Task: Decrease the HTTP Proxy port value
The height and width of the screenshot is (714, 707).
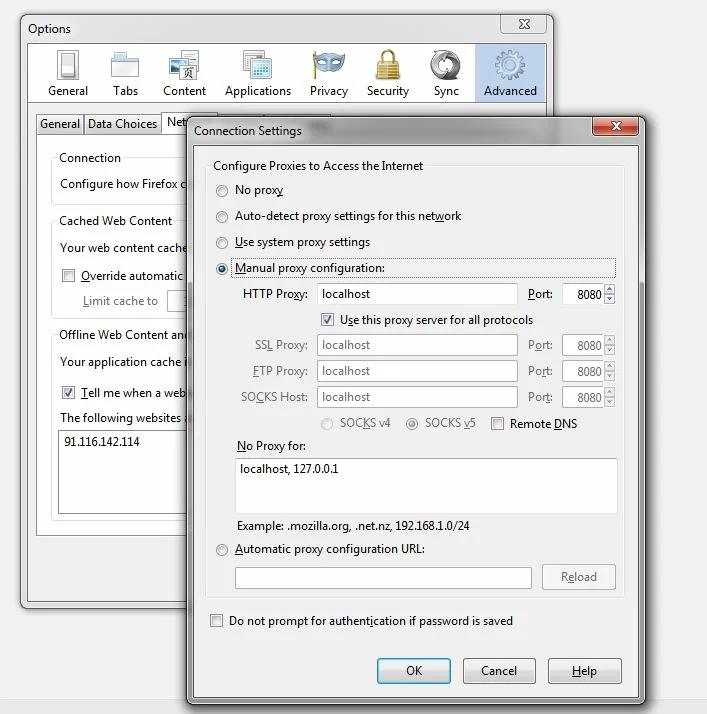Action: pos(610,299)
